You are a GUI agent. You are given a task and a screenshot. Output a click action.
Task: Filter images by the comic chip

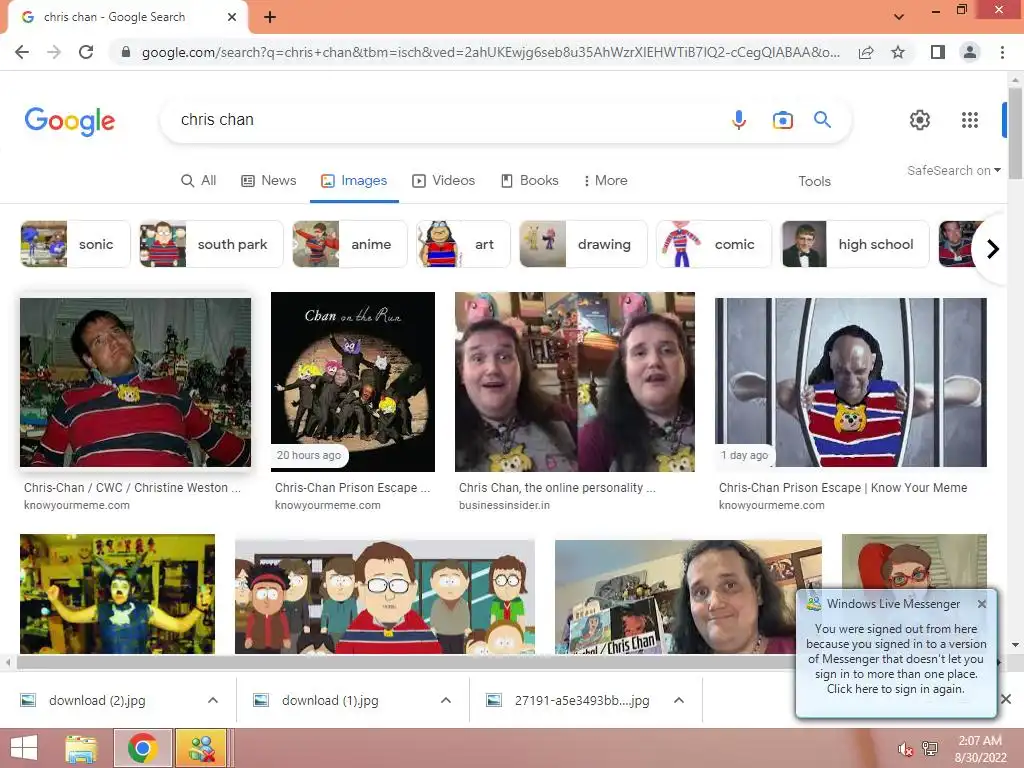pyautogui.click(x=714, y=244)
